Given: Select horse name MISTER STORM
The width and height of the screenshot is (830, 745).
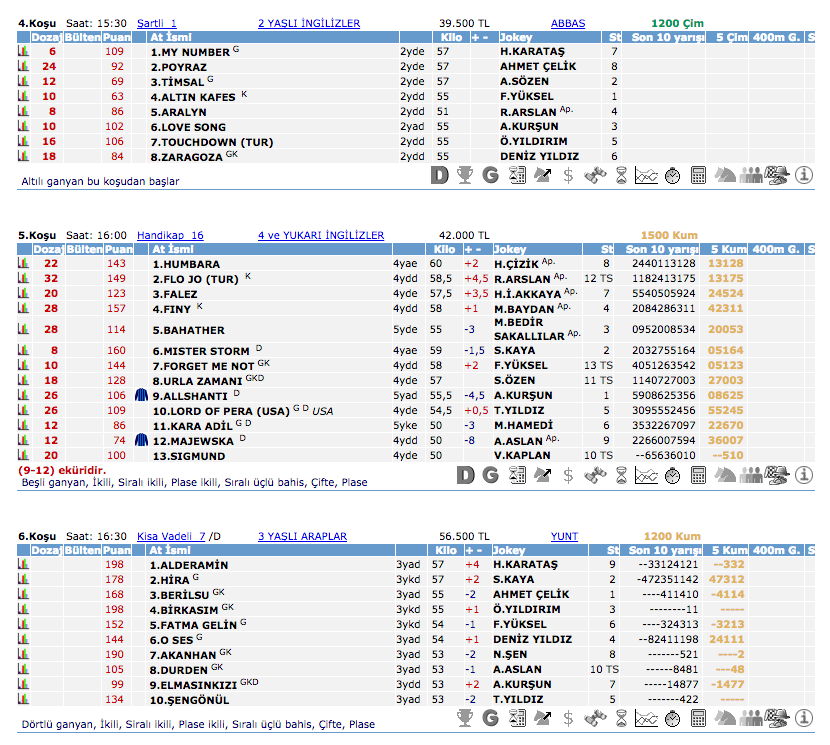Looking at the screenshot, I should (200, 351).
